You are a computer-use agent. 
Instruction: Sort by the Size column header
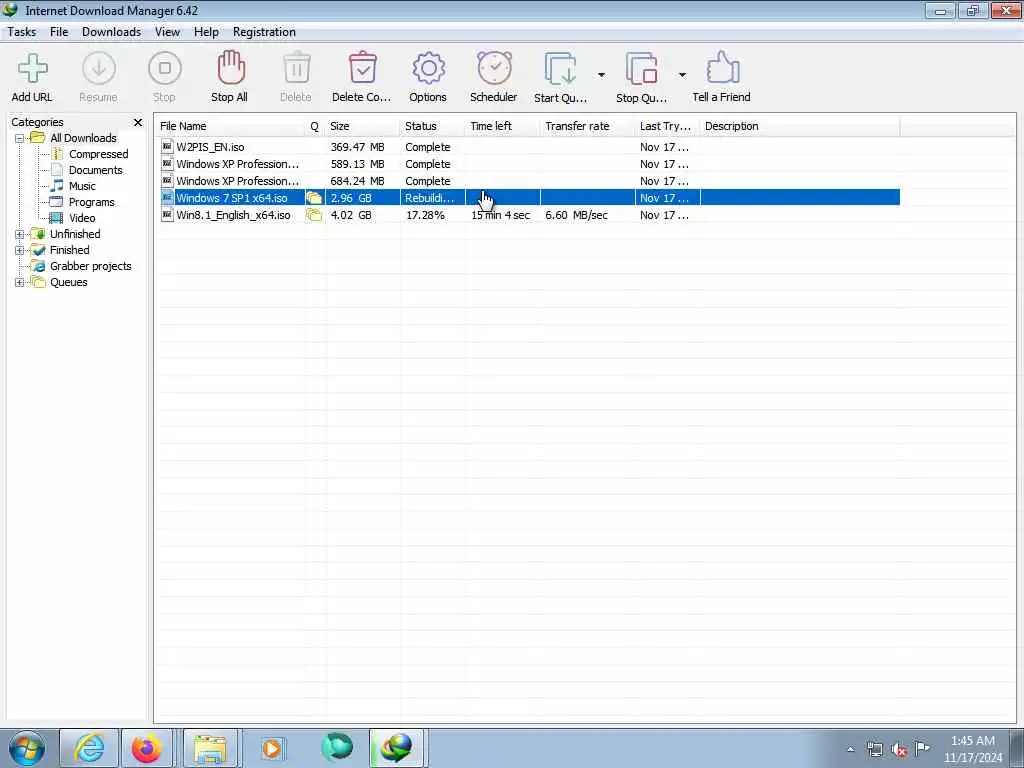[362, 126]
